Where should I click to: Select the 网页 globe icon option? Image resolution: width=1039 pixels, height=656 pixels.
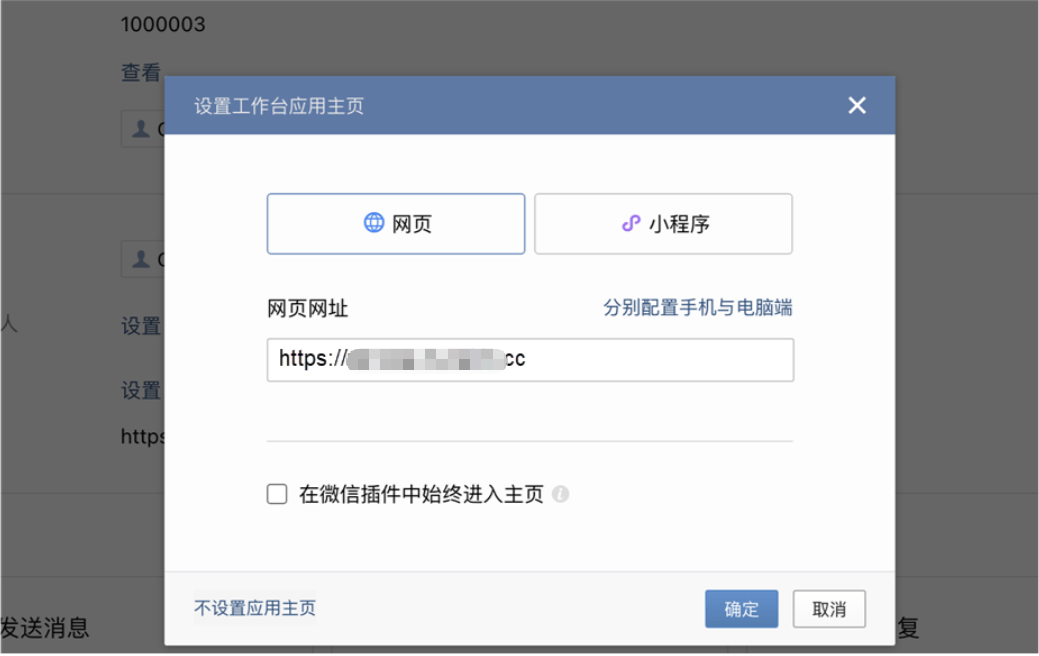tap(374, 223)
